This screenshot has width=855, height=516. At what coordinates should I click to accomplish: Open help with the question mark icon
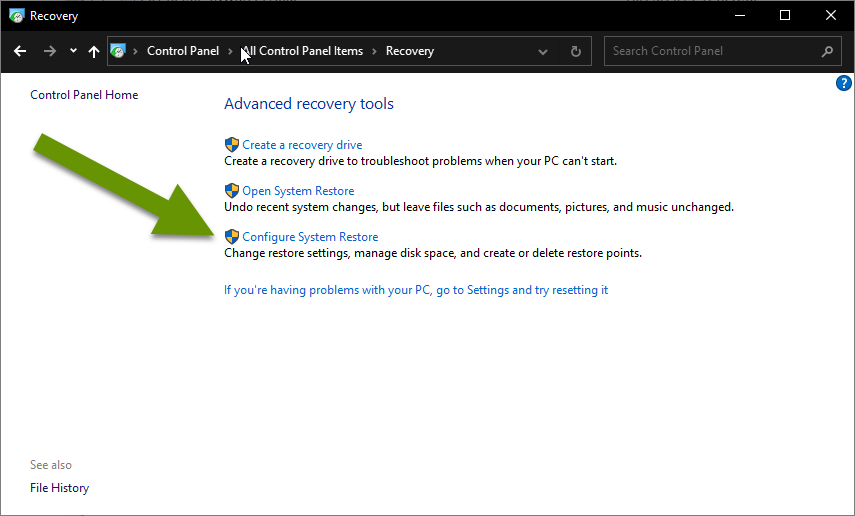click(x=844, y=83)
